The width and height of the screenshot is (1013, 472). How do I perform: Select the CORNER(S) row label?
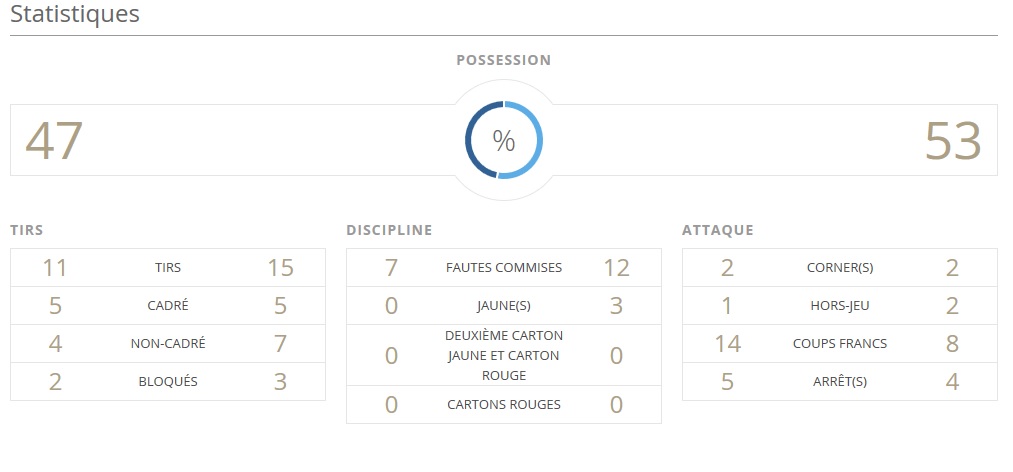point(840,268)
